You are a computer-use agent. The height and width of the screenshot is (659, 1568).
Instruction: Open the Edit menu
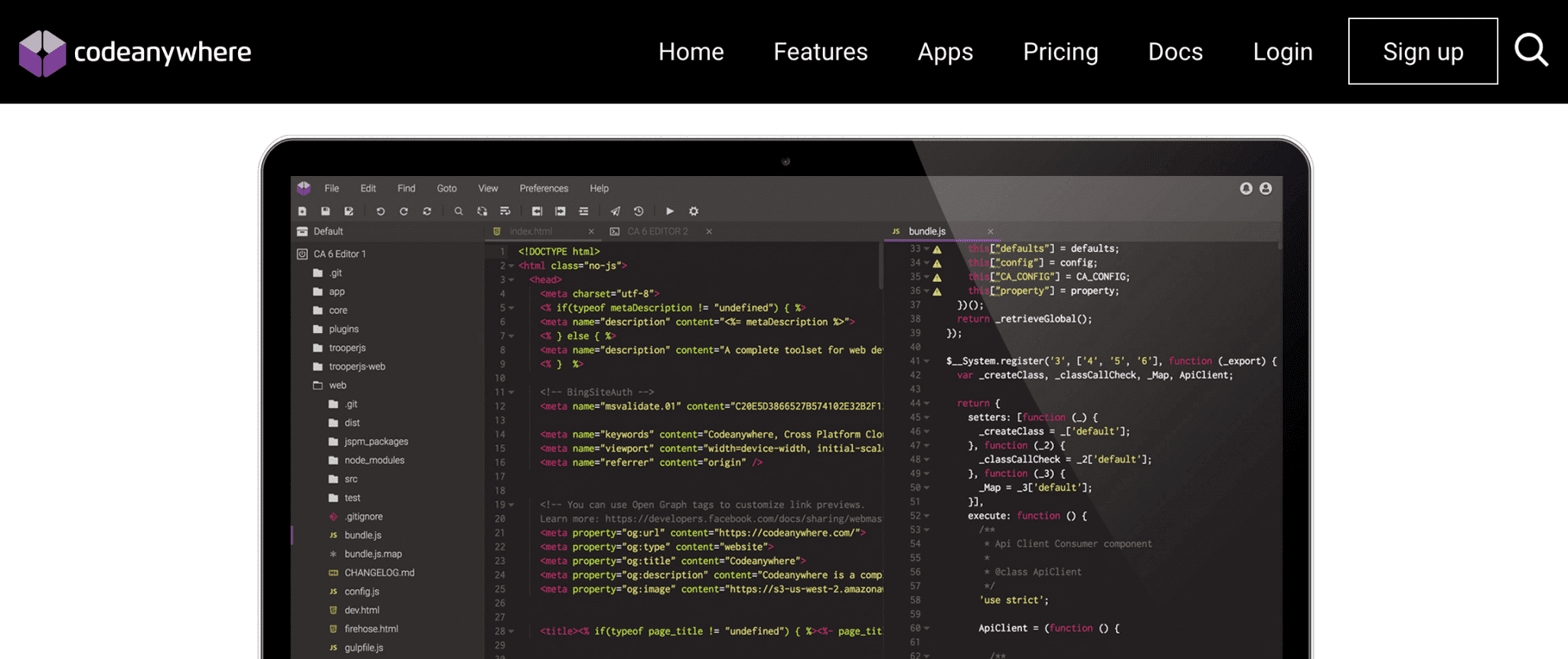point(368,188)
